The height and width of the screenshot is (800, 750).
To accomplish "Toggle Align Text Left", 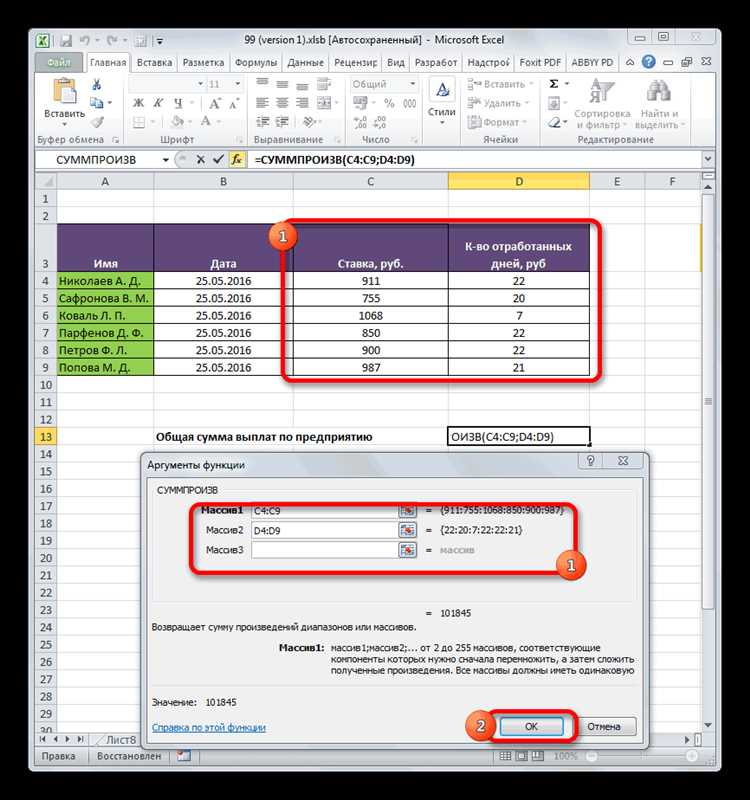I will 262,103.
